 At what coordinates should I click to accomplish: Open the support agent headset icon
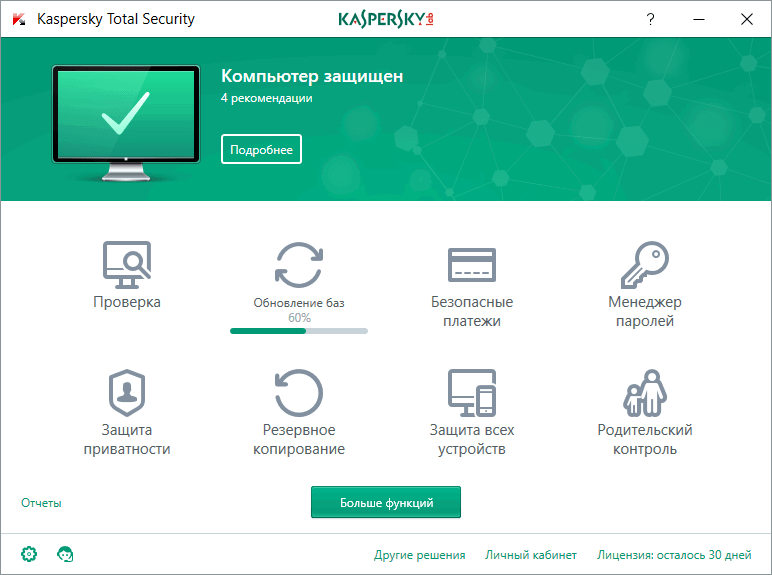(x=65, y=554)
